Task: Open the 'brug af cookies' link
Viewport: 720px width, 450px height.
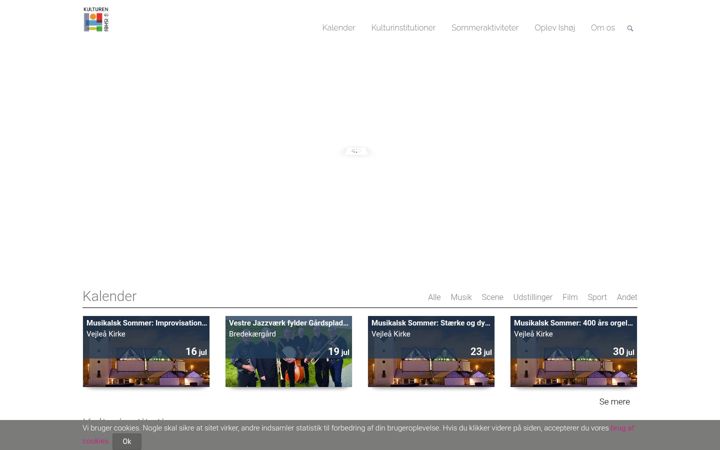Action: coord(622,428)
